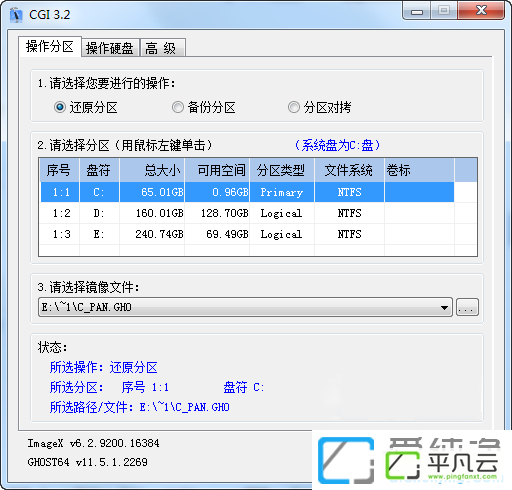Switch to the 操作分区 tab
This screenshot has width=512, height=490.
tap(50, 46)
